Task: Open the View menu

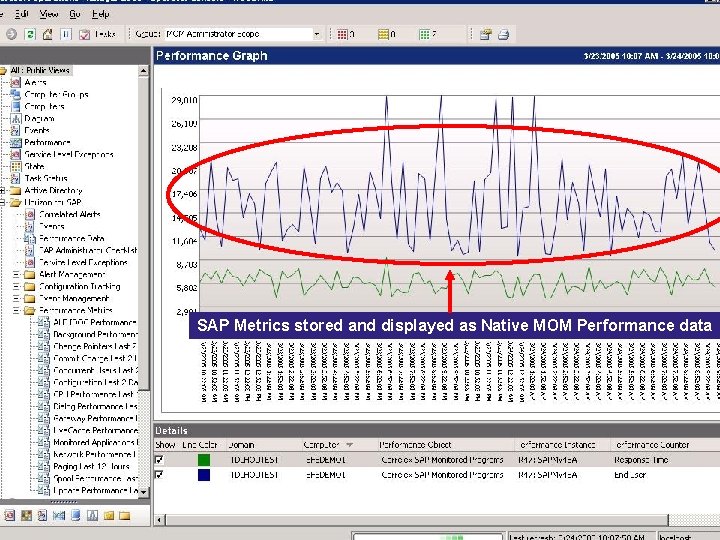Action: pos(49,14)
